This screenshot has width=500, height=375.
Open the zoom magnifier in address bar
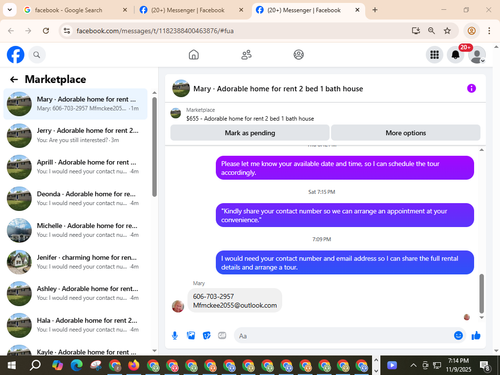pos(431,31)
